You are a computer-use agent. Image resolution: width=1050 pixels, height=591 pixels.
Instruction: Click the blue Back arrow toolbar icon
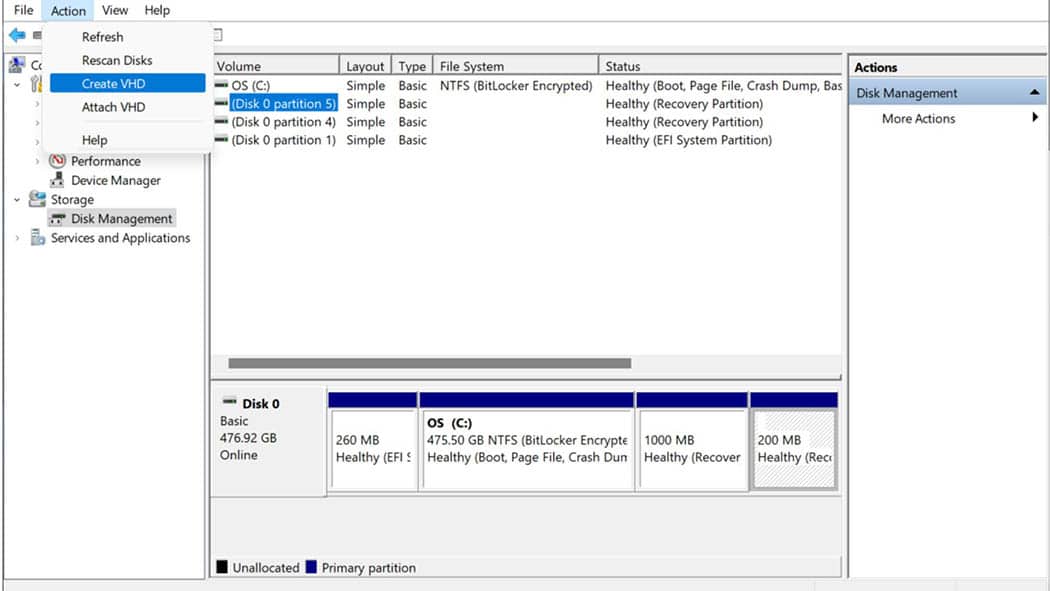(x=17, y=35)
